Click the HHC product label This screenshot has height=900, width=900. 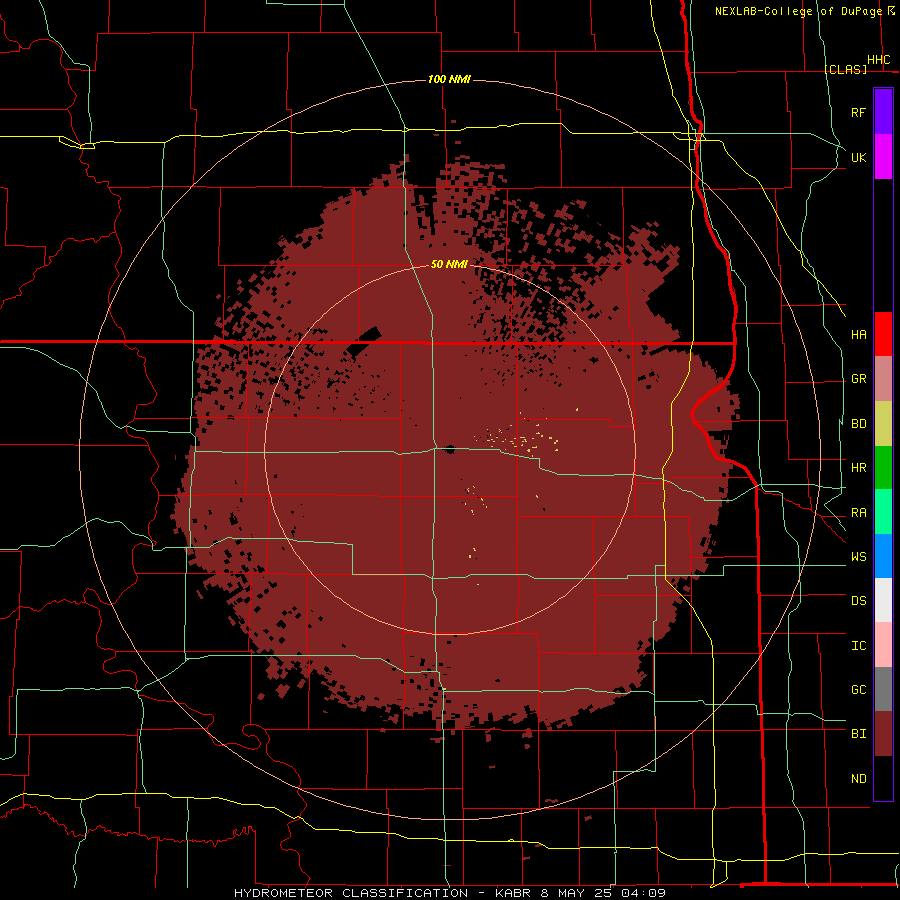[x=878, y=60]
